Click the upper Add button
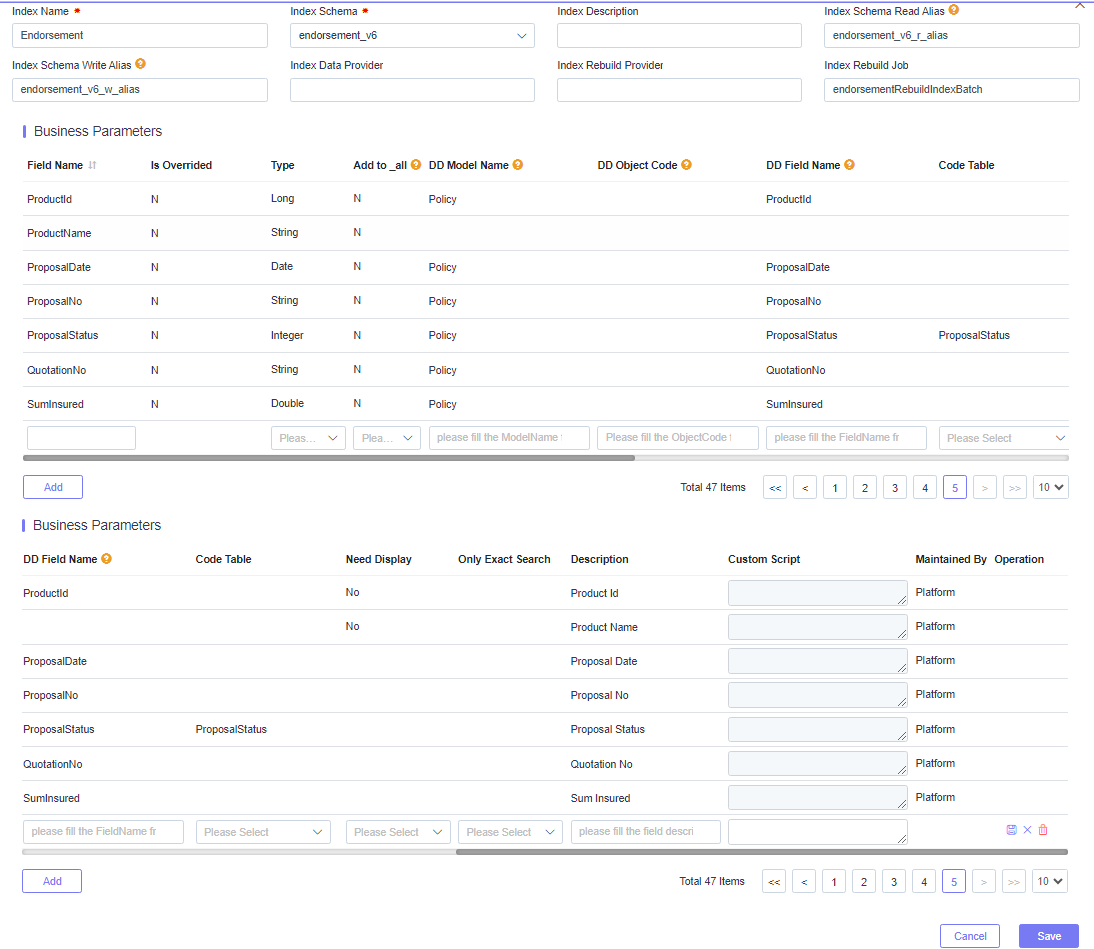The height and width of the screenshot is (949, 1094). tap(53, 487)
